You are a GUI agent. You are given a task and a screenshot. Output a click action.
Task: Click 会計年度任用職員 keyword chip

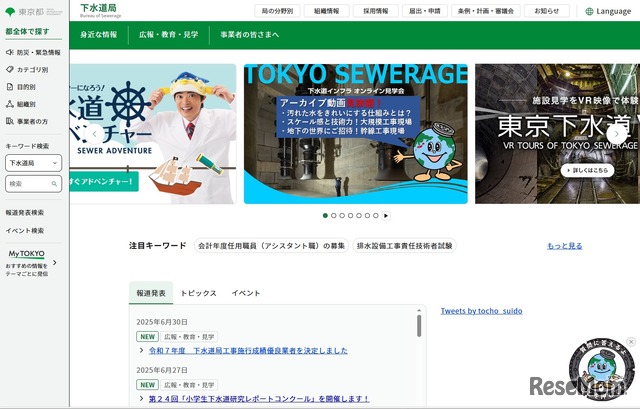click(x=271, y=246)
